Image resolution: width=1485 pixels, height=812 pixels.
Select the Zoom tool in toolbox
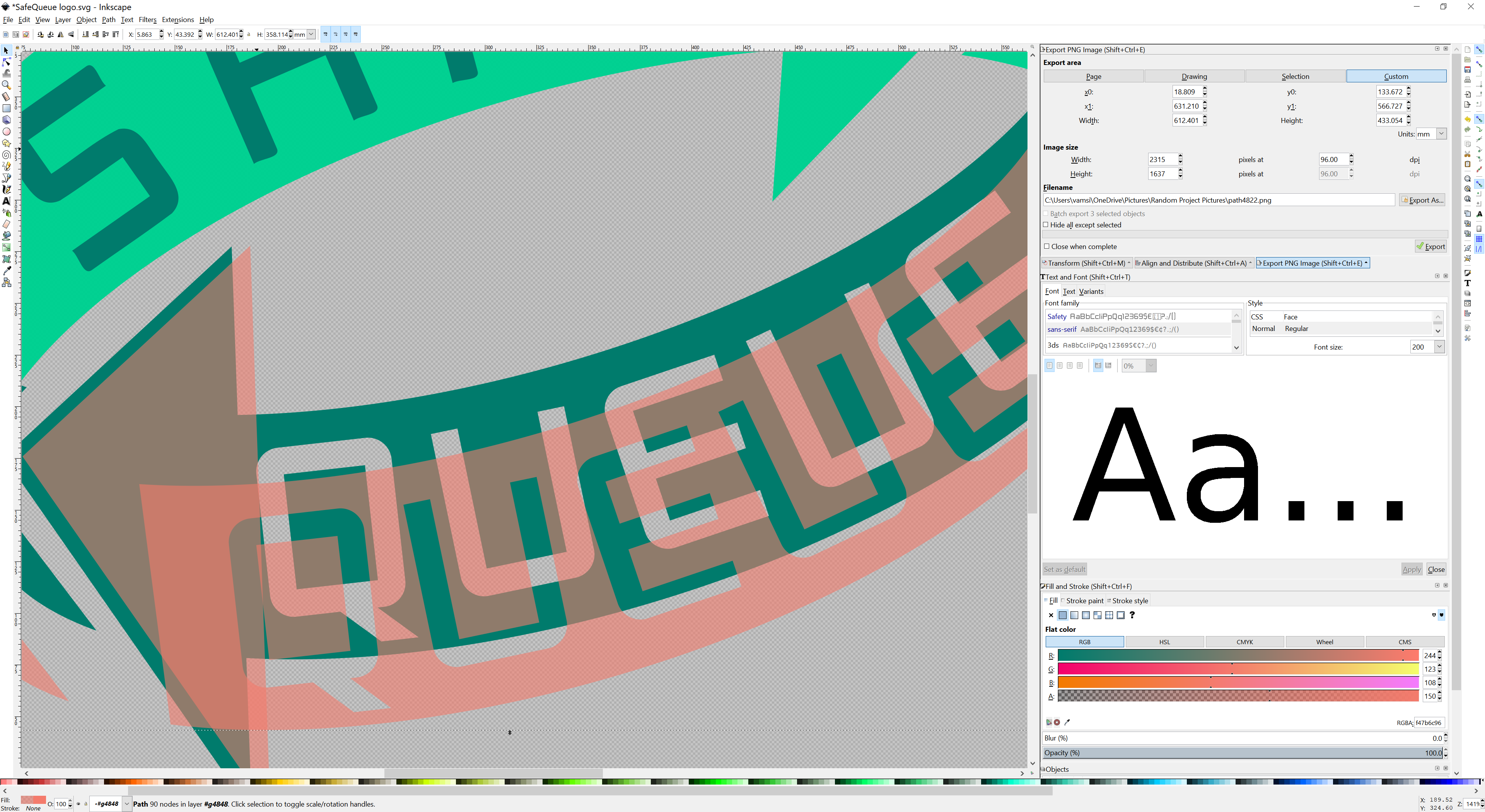pyautogui.click(x=6, y=85)
